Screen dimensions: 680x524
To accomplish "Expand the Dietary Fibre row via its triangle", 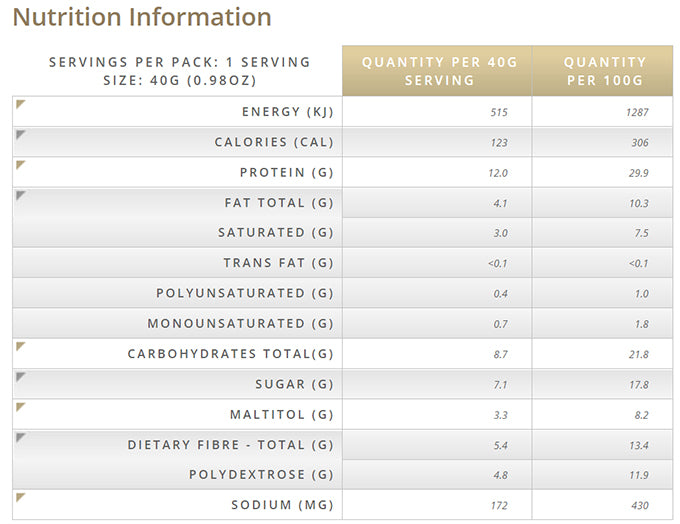I will [x=21, y=436].
